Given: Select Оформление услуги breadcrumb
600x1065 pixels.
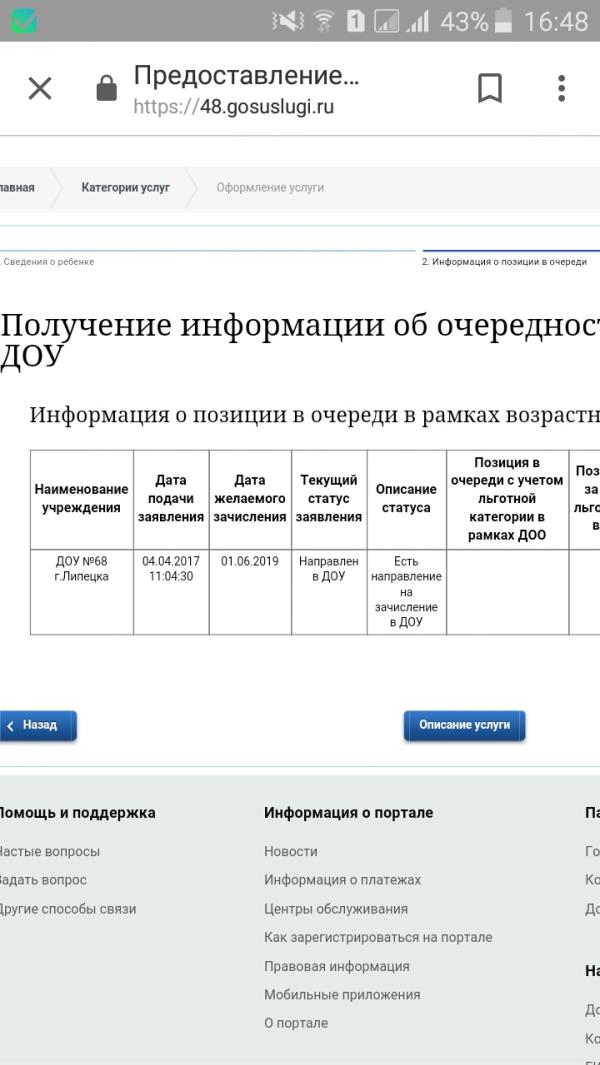Looking at the screenshot, I should pyautogui.click(x=270, y=188).
